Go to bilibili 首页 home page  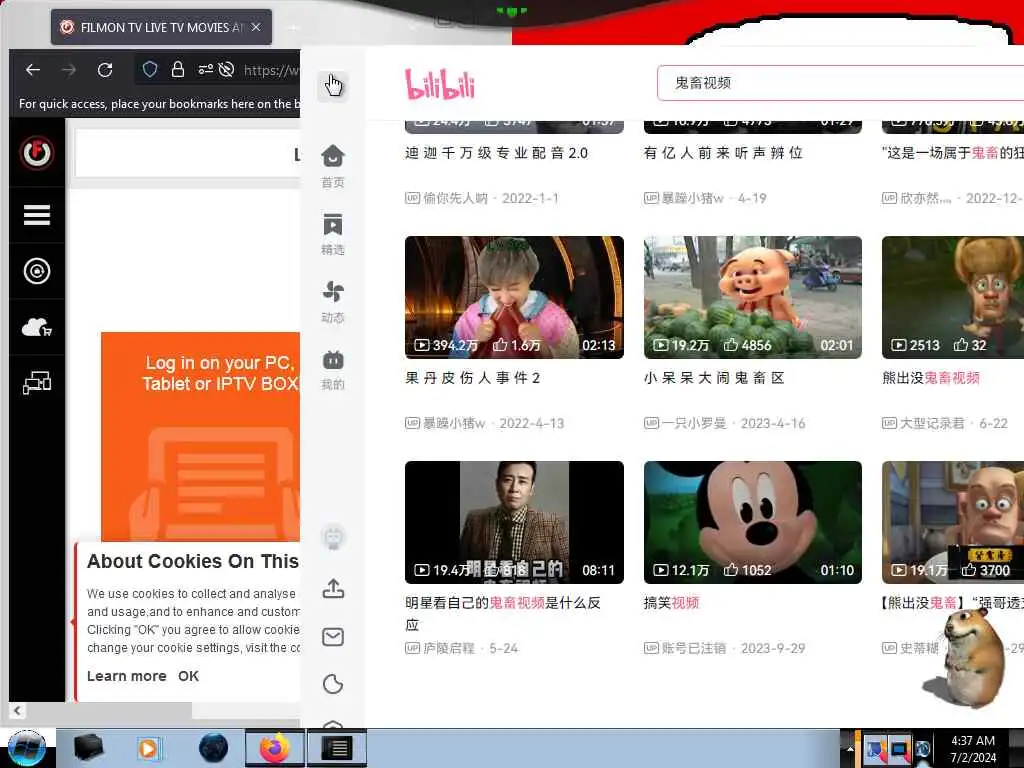(333, 166)
